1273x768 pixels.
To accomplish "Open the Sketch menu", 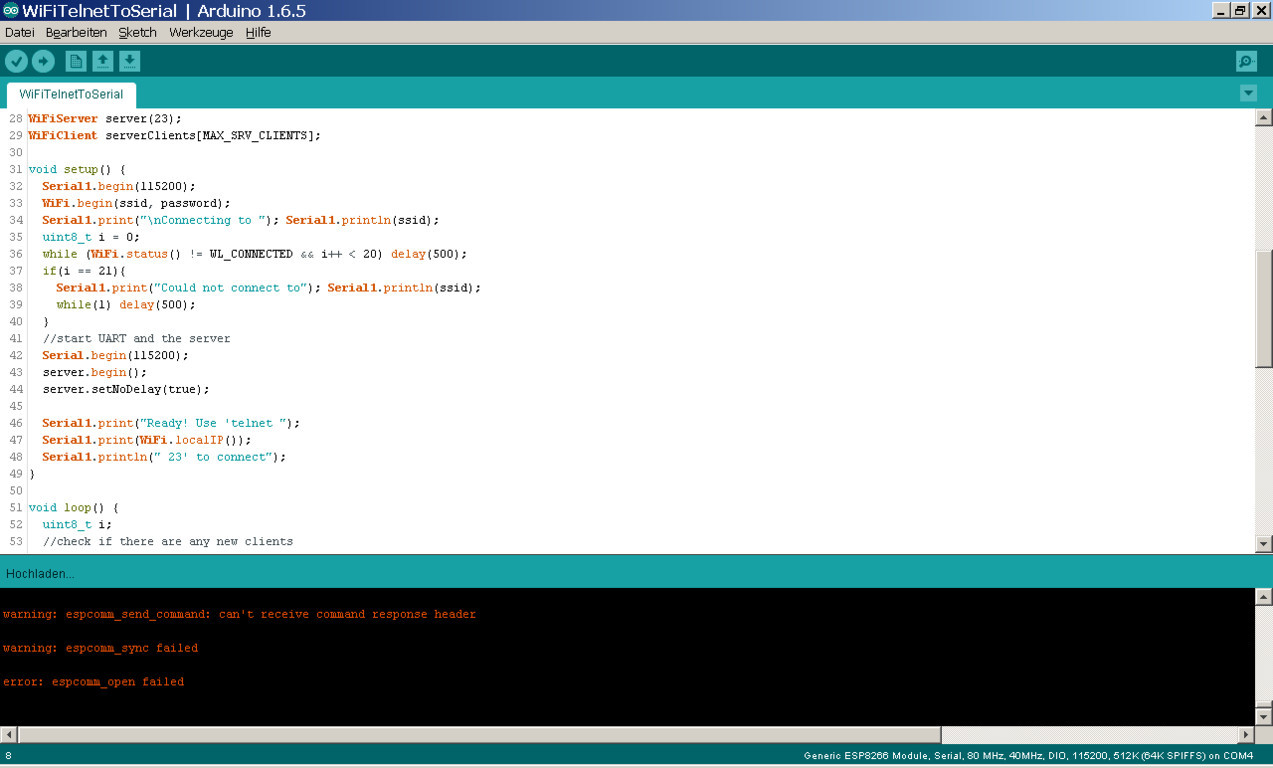I will click(138, 33).
